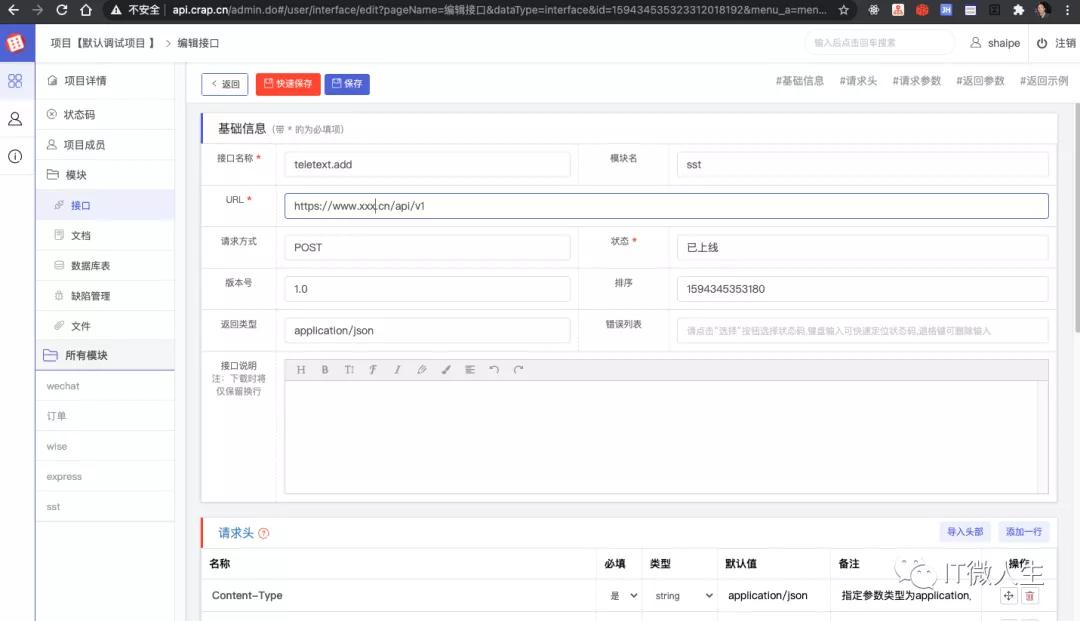Click the bold (B) icon in the editor toolbar

click(325, 369)
